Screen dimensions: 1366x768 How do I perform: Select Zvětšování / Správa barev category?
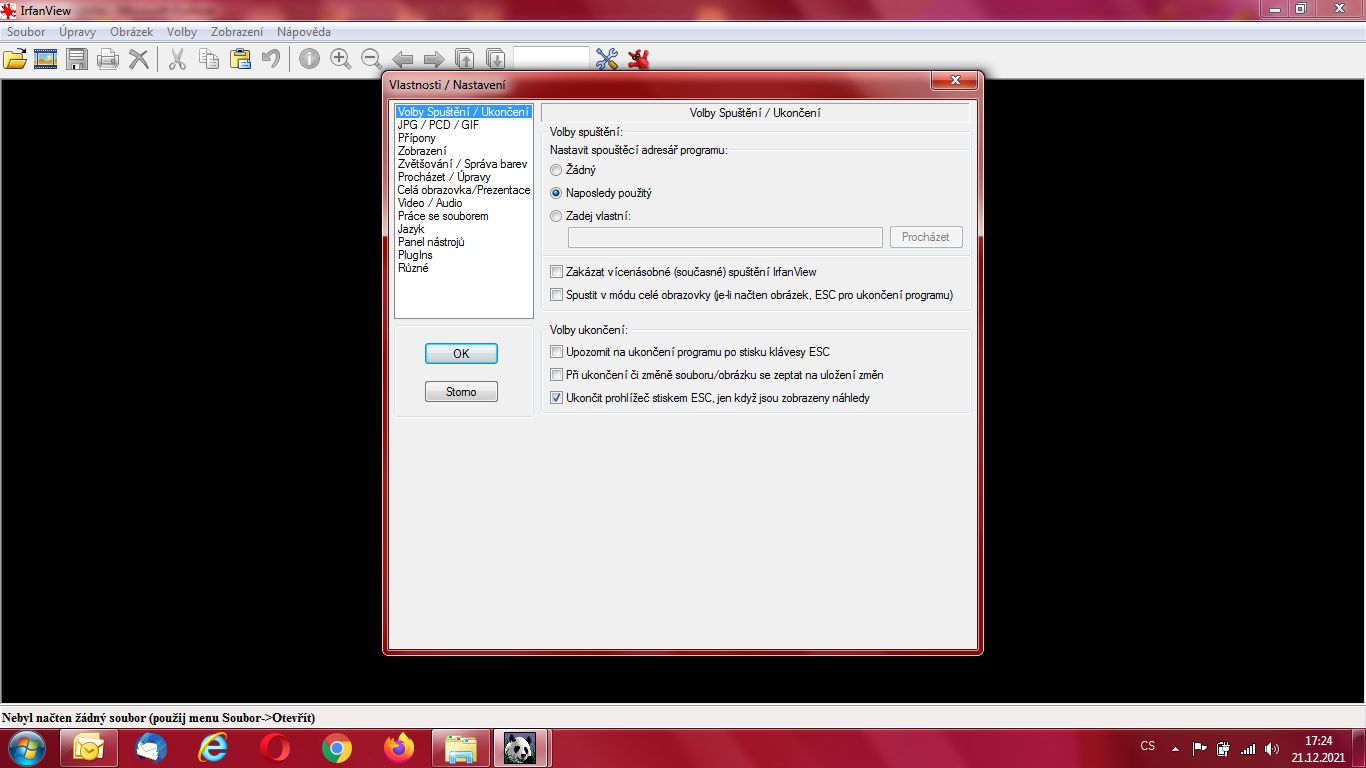(x=462, y=164)
